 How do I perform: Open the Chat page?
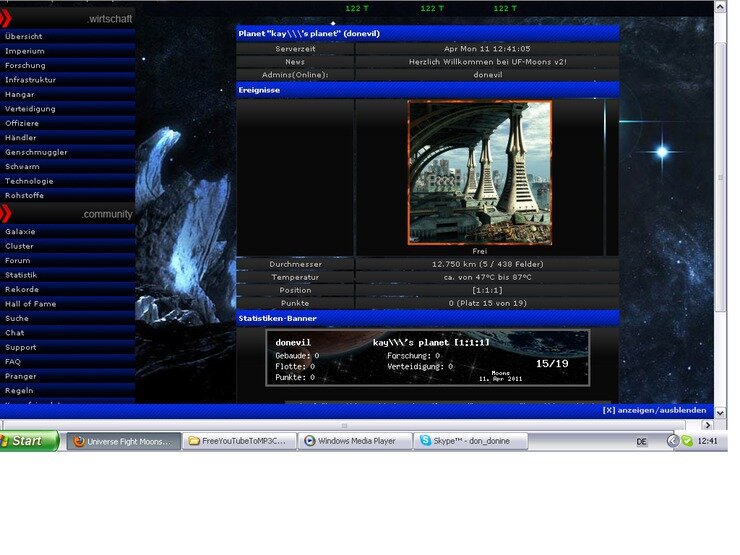[x=14, y=333]
